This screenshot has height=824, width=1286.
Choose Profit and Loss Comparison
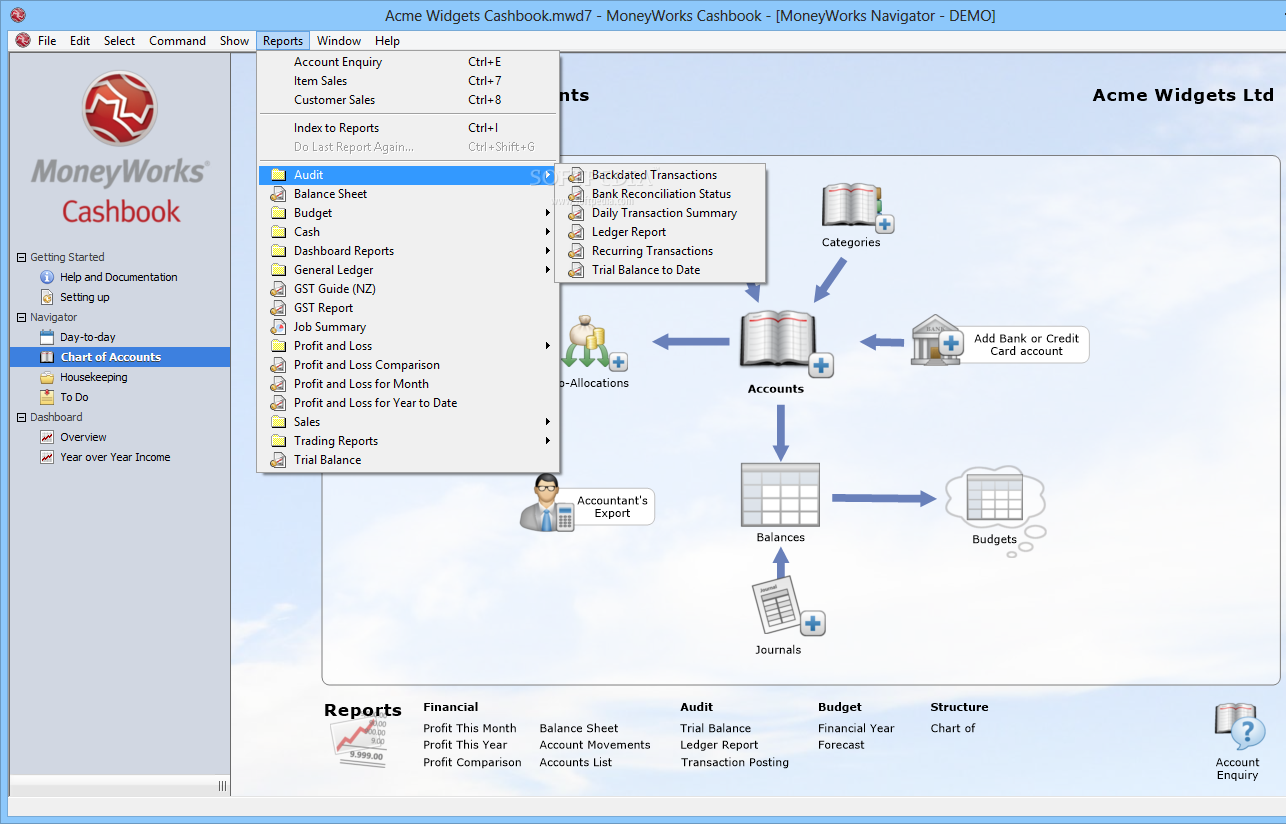(408, 365)
